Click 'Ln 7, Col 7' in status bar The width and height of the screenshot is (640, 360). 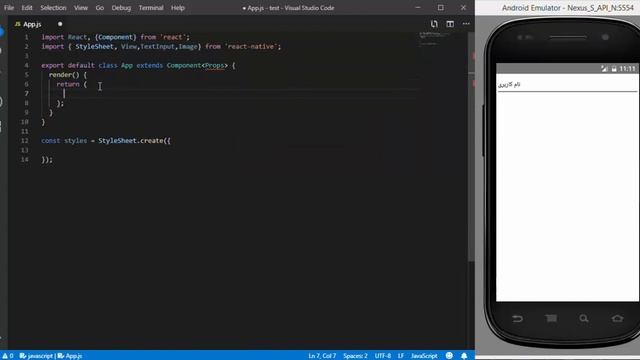click(322, 356)
